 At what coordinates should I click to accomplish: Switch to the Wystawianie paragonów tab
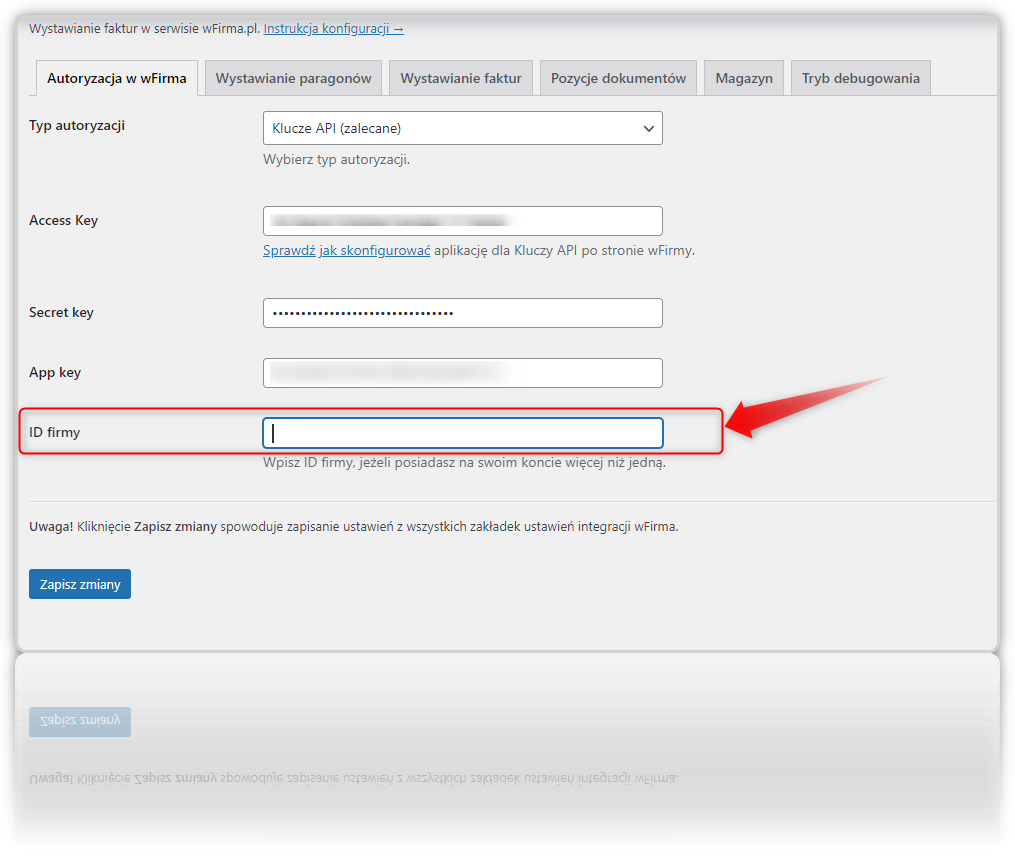[293, 78]
